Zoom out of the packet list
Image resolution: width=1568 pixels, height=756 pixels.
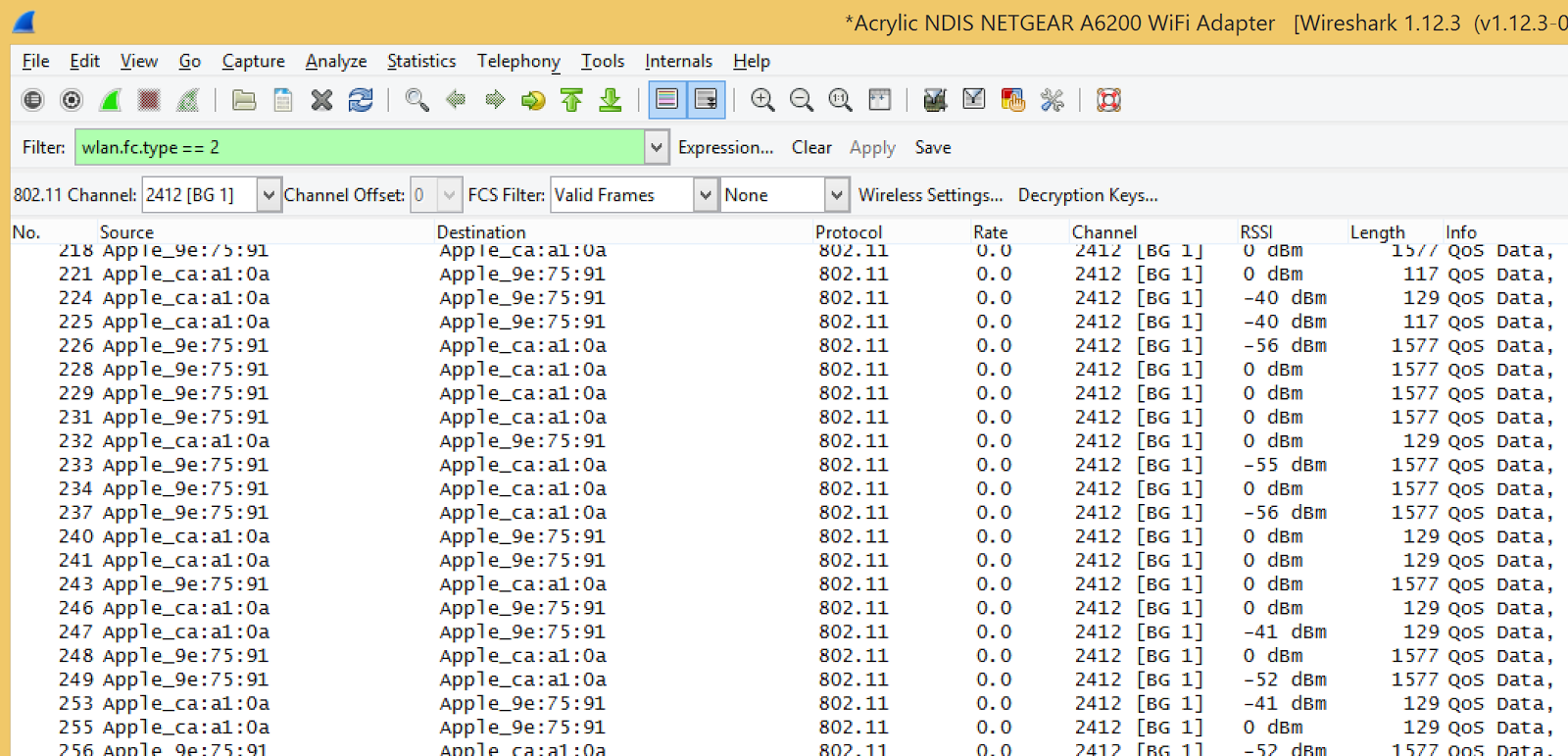[x=802, y=100]
